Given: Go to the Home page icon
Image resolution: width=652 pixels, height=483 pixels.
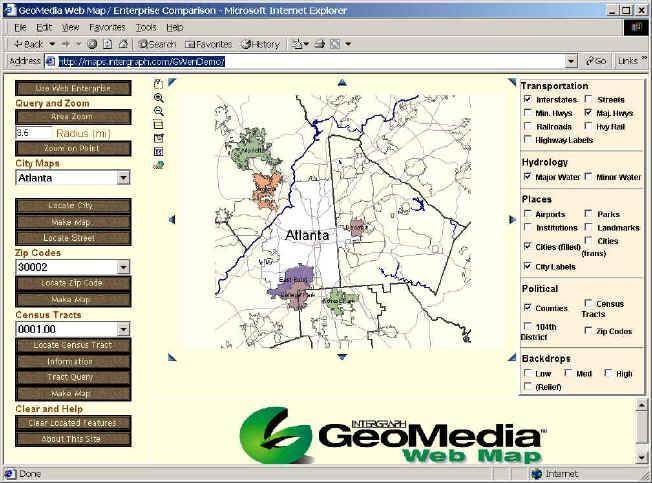Looking at the screenshot, I should (123, 44).
